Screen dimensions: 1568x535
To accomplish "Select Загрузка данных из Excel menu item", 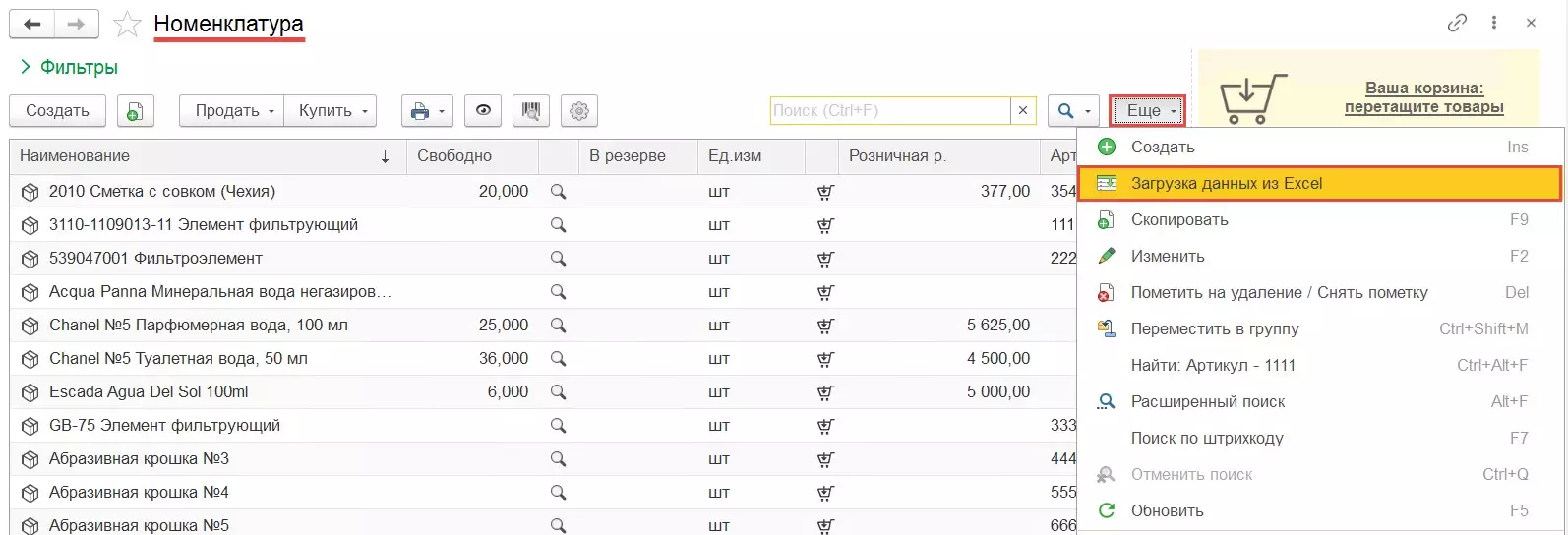I will [x=1226, y=184].
